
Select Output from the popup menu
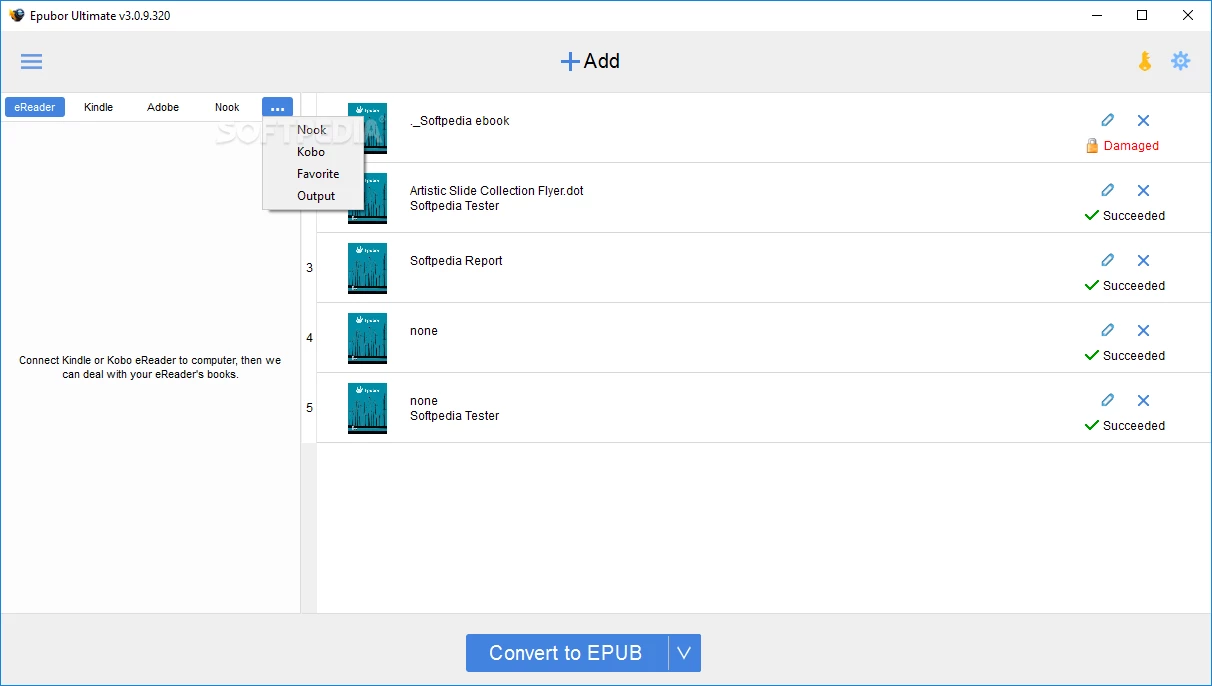pos(316,196)
